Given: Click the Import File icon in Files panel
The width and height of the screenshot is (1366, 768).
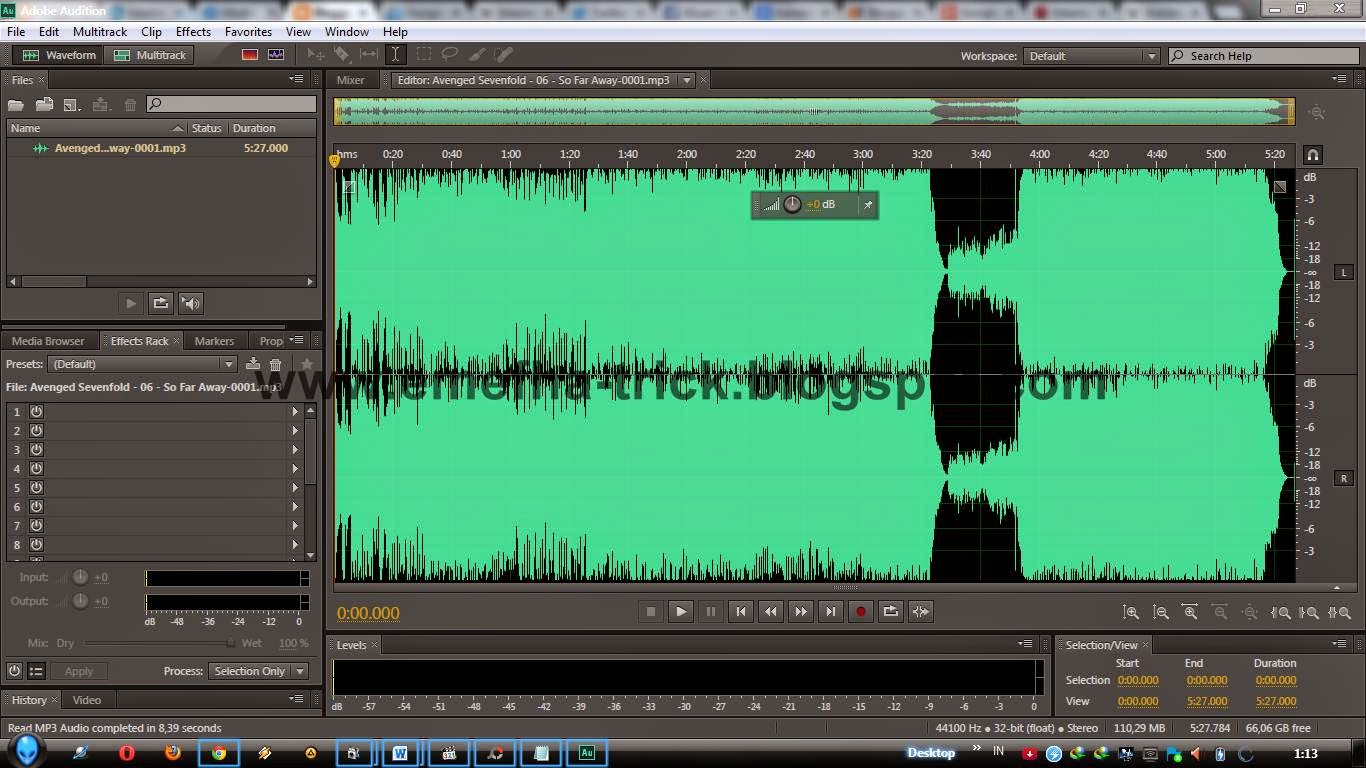Looking at the screenshot, I should tap(44, 104).
